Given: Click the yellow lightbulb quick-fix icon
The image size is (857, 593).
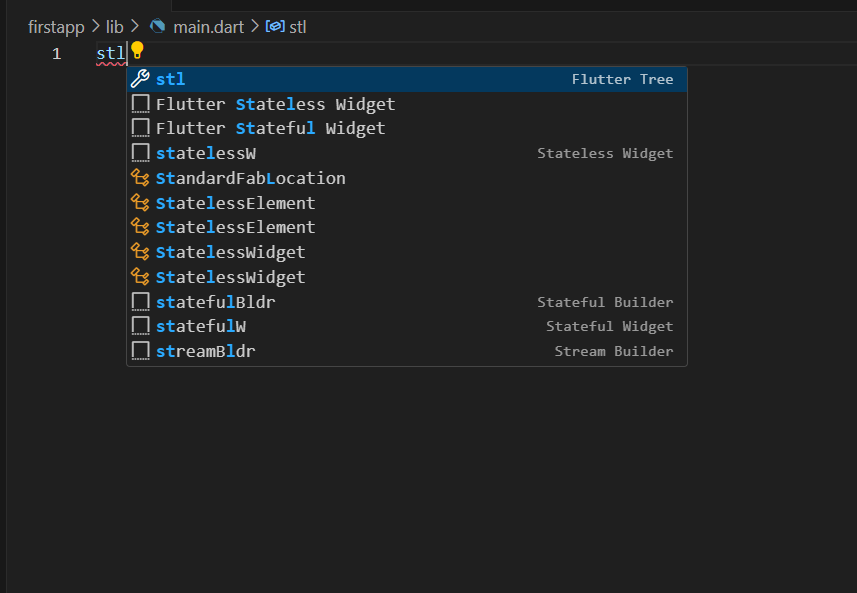Looking at the screenshot, I should click(137, 50).
